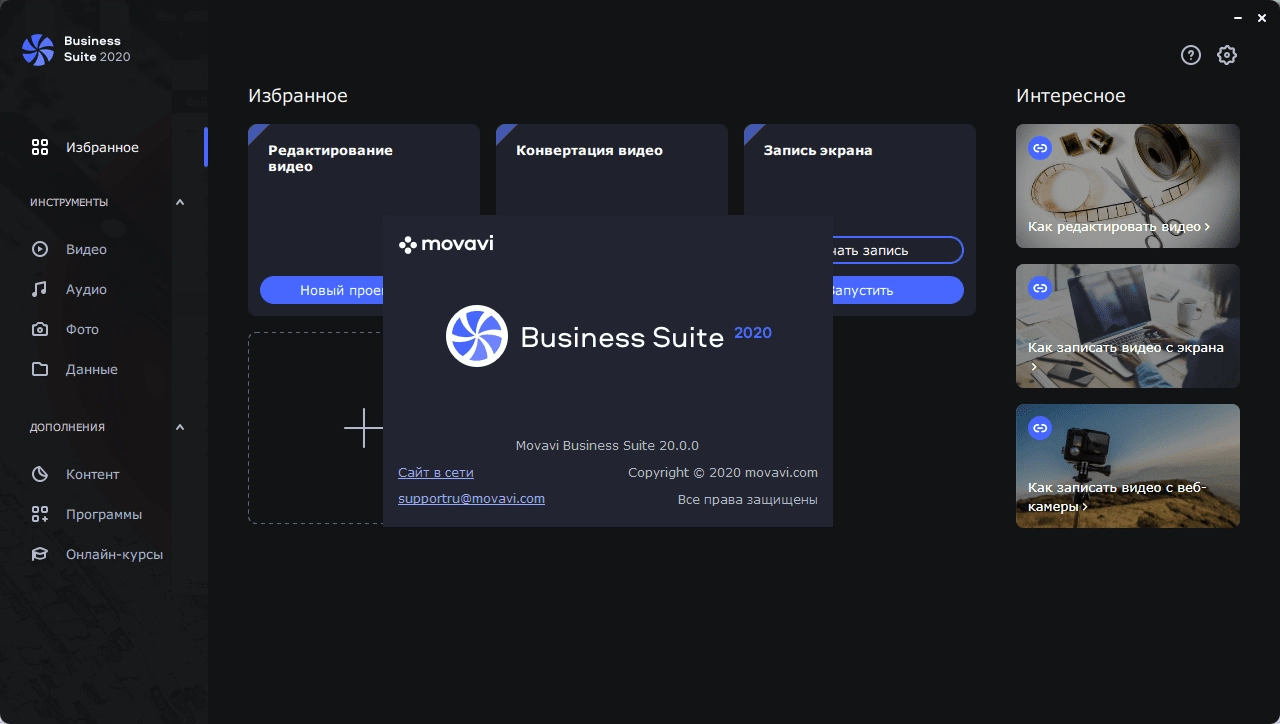1280x724 pixels.
Task: Click the Данные folder icon
Action: tap(40, 369)
